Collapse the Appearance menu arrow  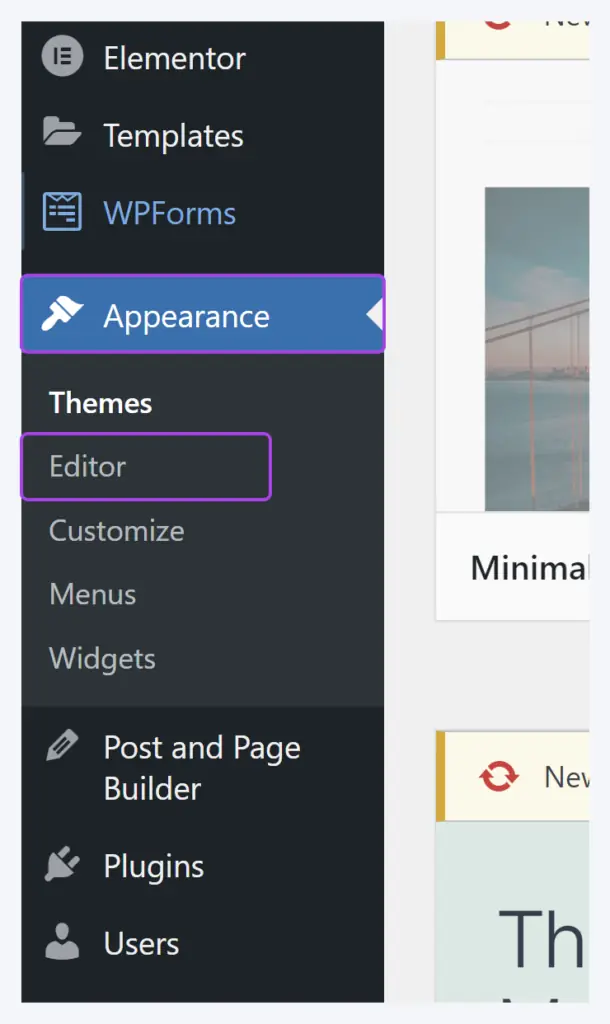(375, 315)
